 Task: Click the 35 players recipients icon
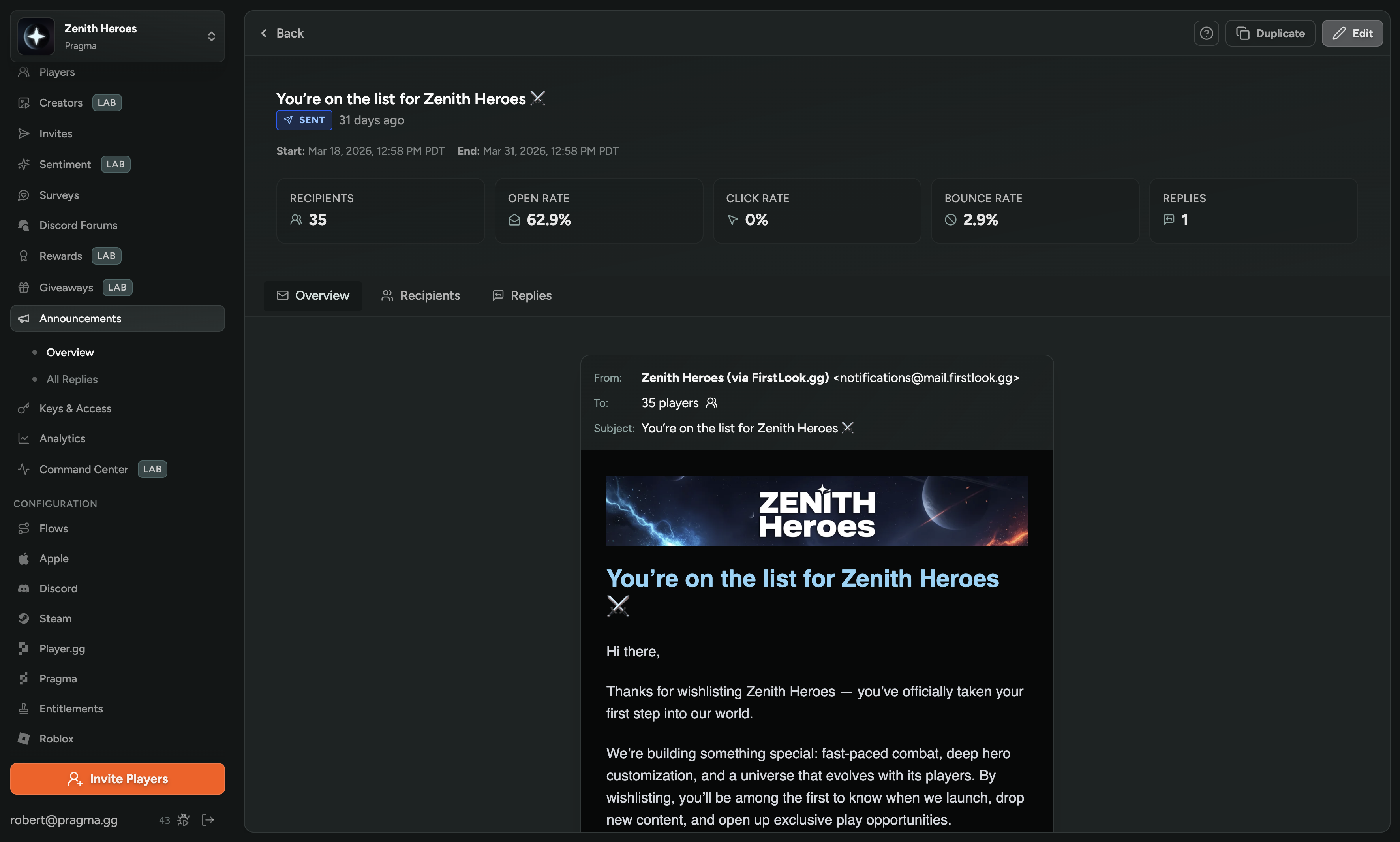point(711,403)
